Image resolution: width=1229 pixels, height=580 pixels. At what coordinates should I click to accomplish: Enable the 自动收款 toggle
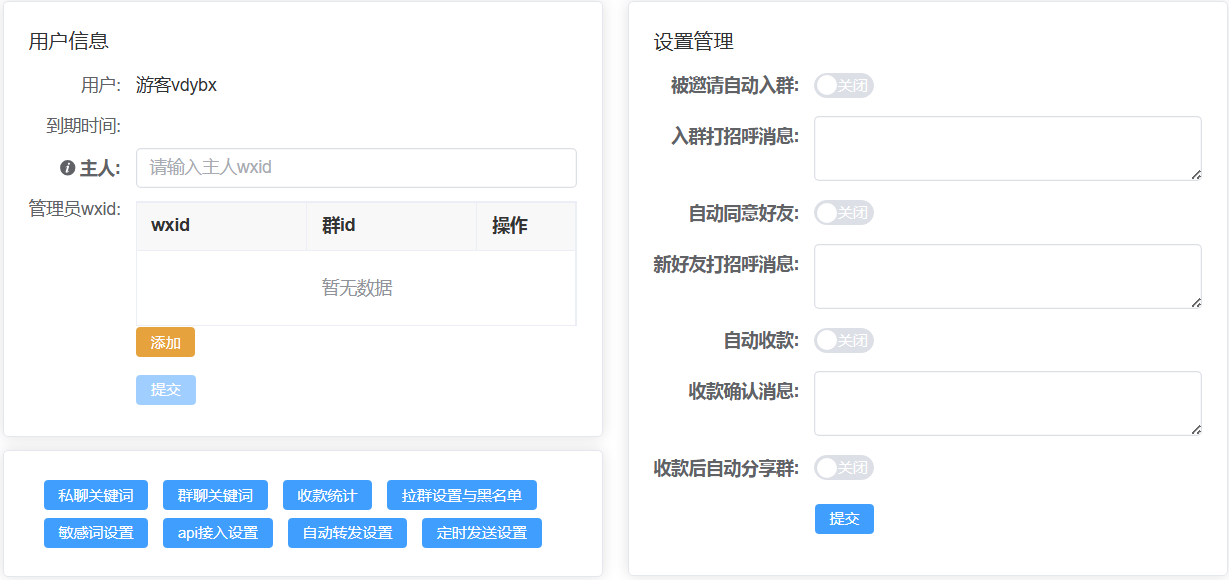tap(843, 341)
